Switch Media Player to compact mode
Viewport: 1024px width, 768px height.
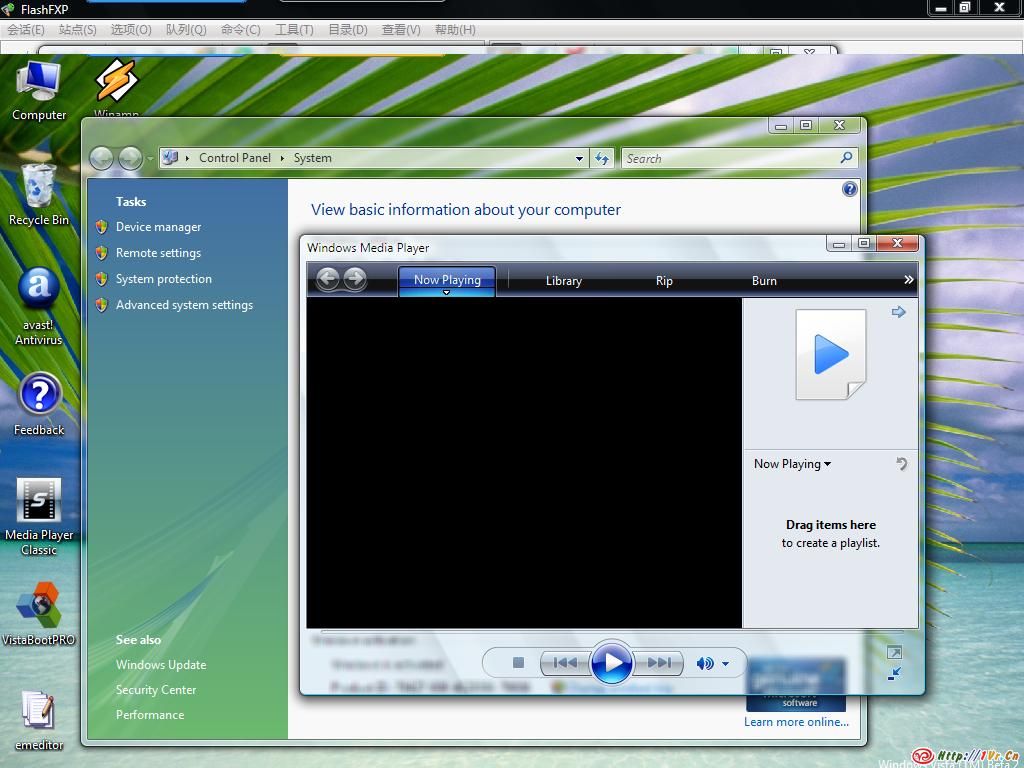coord(894,673)
